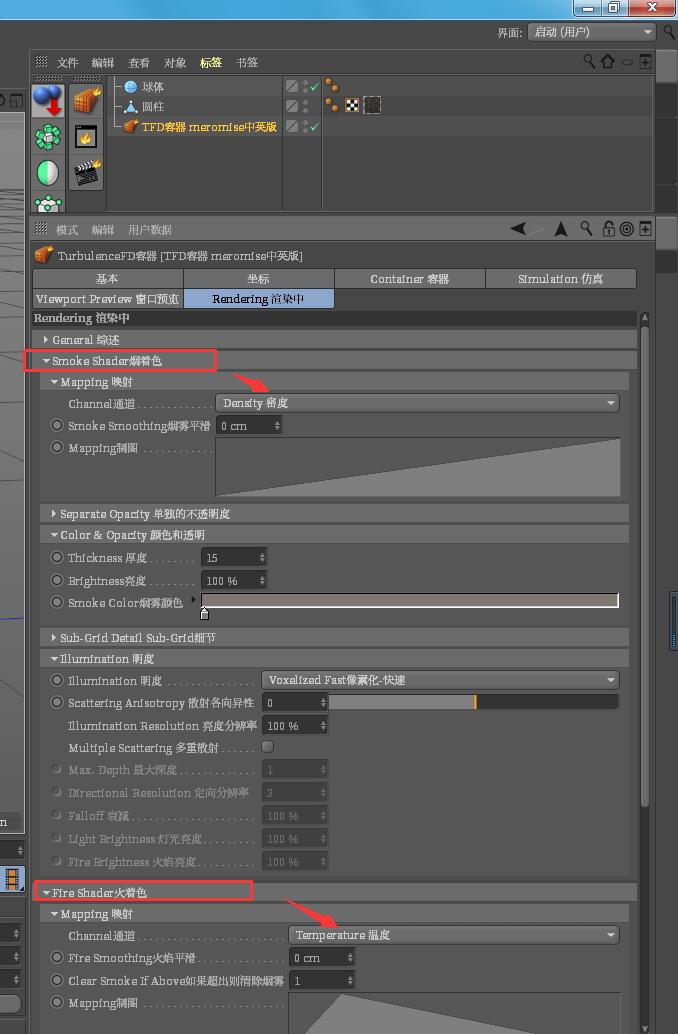Open the Viewport Preview 窗口预览 tab
The image size is (678, 1034).
(x=108, y=299)
